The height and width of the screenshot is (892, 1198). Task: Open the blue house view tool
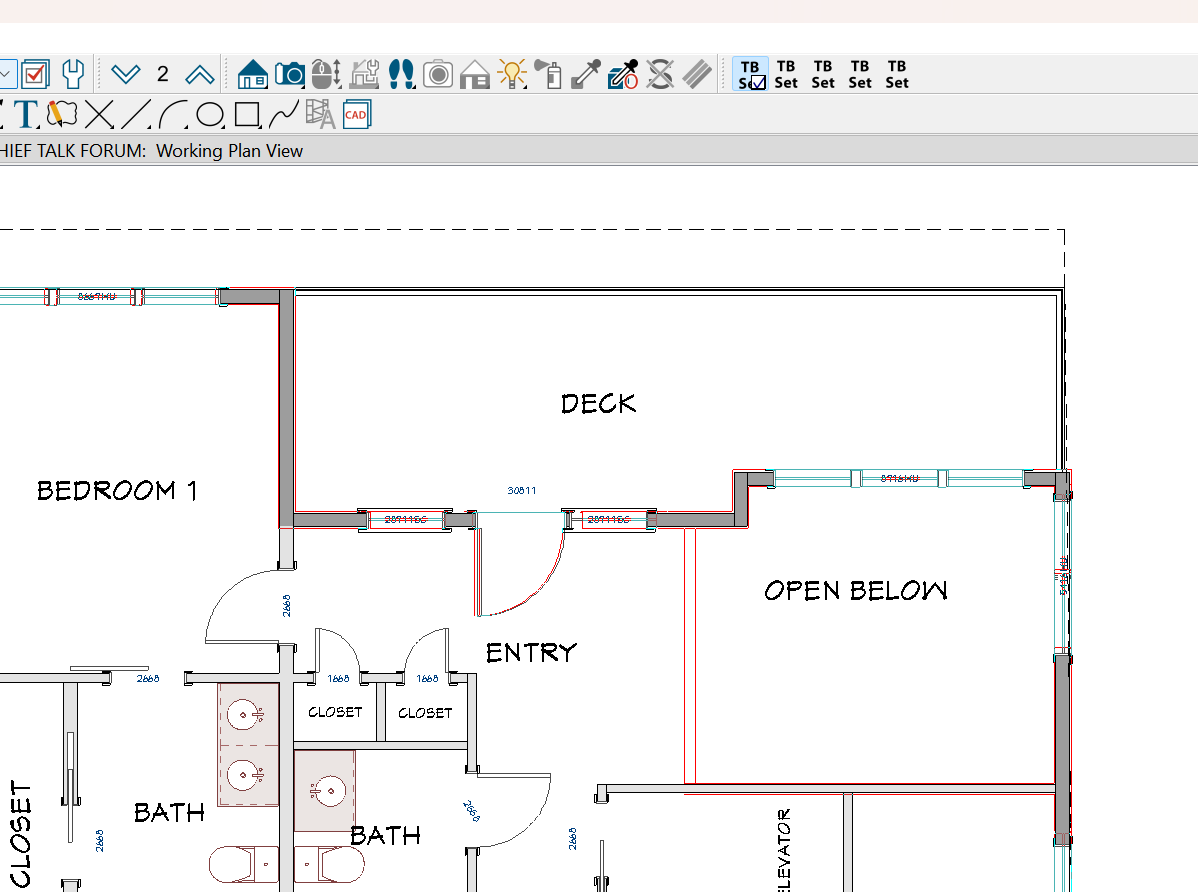(x=253, y=74)
